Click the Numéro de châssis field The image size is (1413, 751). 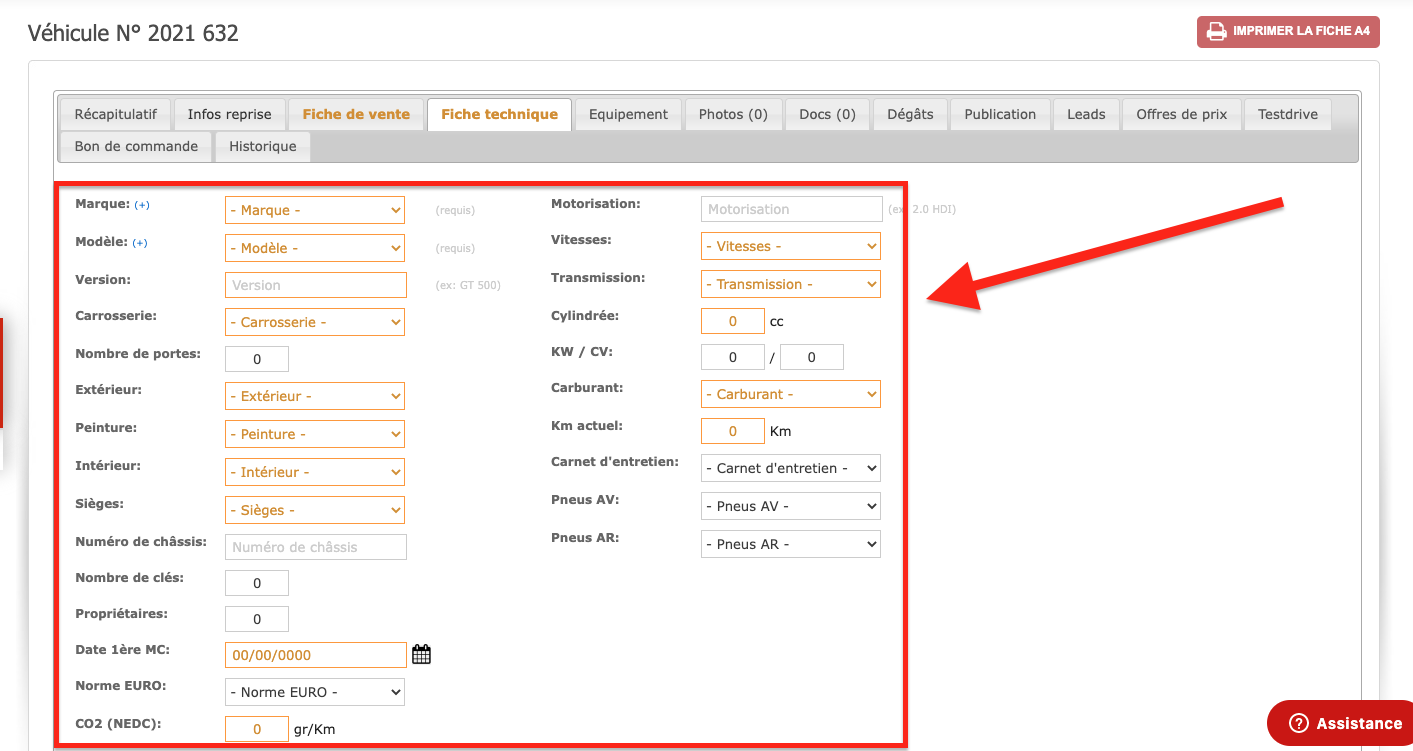pyautogui.click(x=316, y=547)
